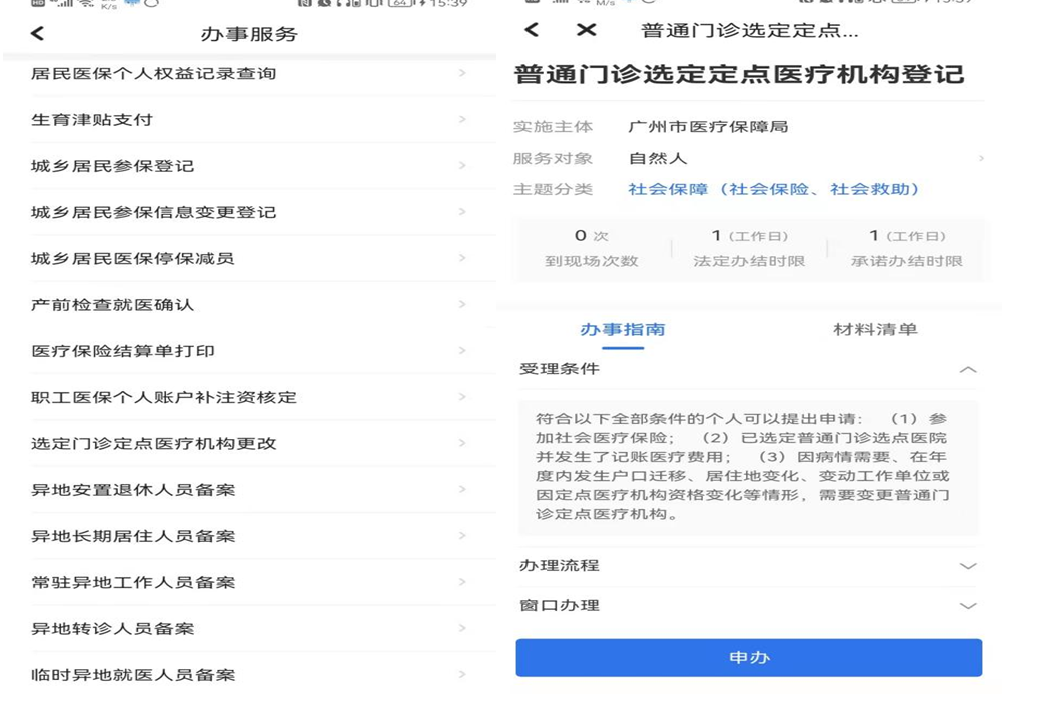Switch to the 办事指南 tab
Image resolution: width=1050 pixels, height=722 pixels.
[x=622, y=329]
